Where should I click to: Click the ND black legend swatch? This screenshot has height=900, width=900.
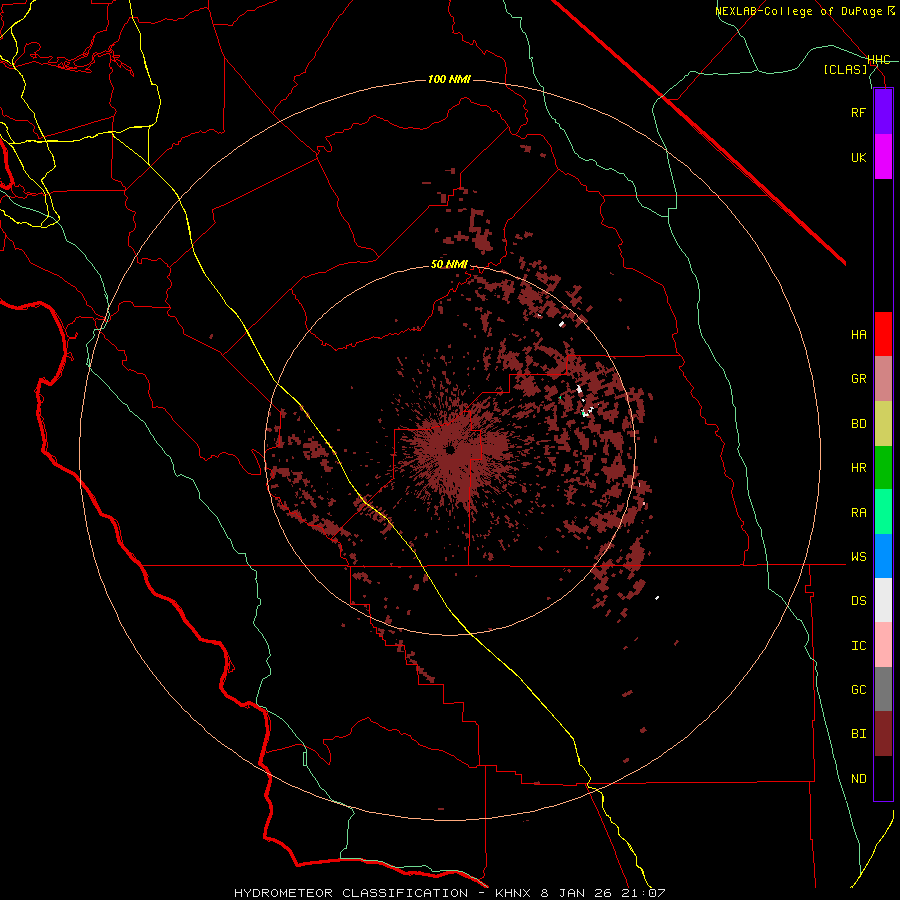(883, 778)
